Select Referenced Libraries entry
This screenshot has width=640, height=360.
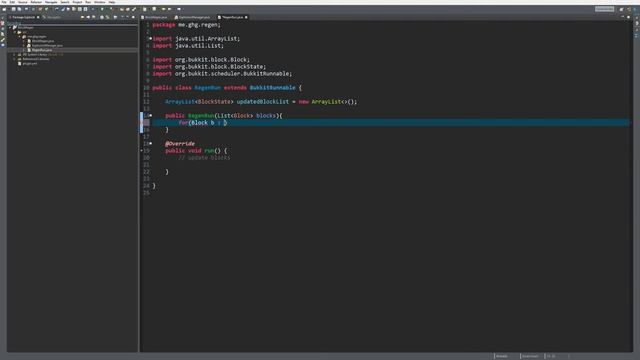tap(33, 59)
